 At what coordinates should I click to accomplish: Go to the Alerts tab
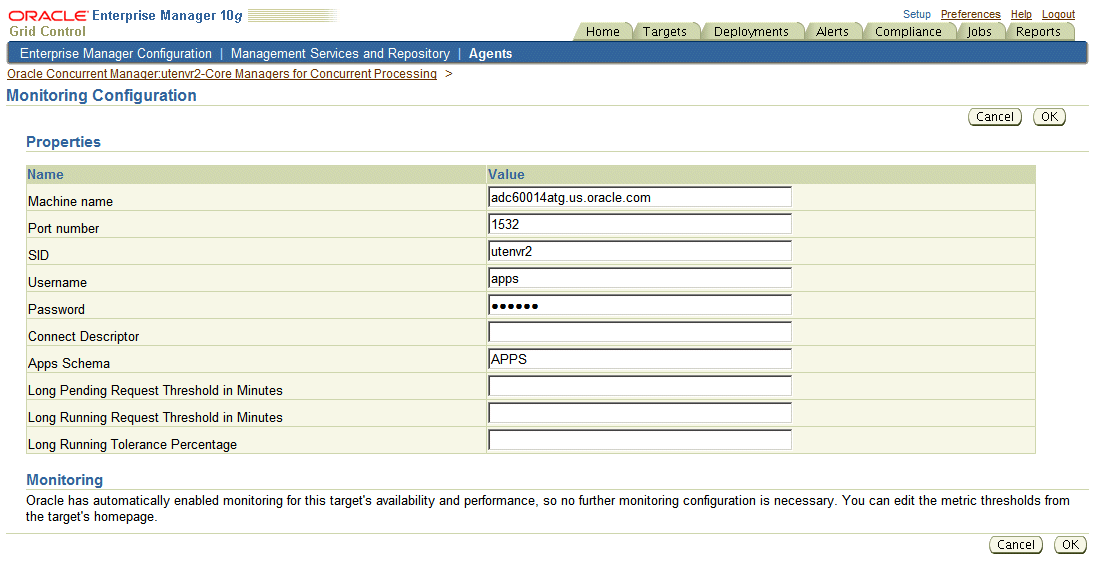click(832, 32)
